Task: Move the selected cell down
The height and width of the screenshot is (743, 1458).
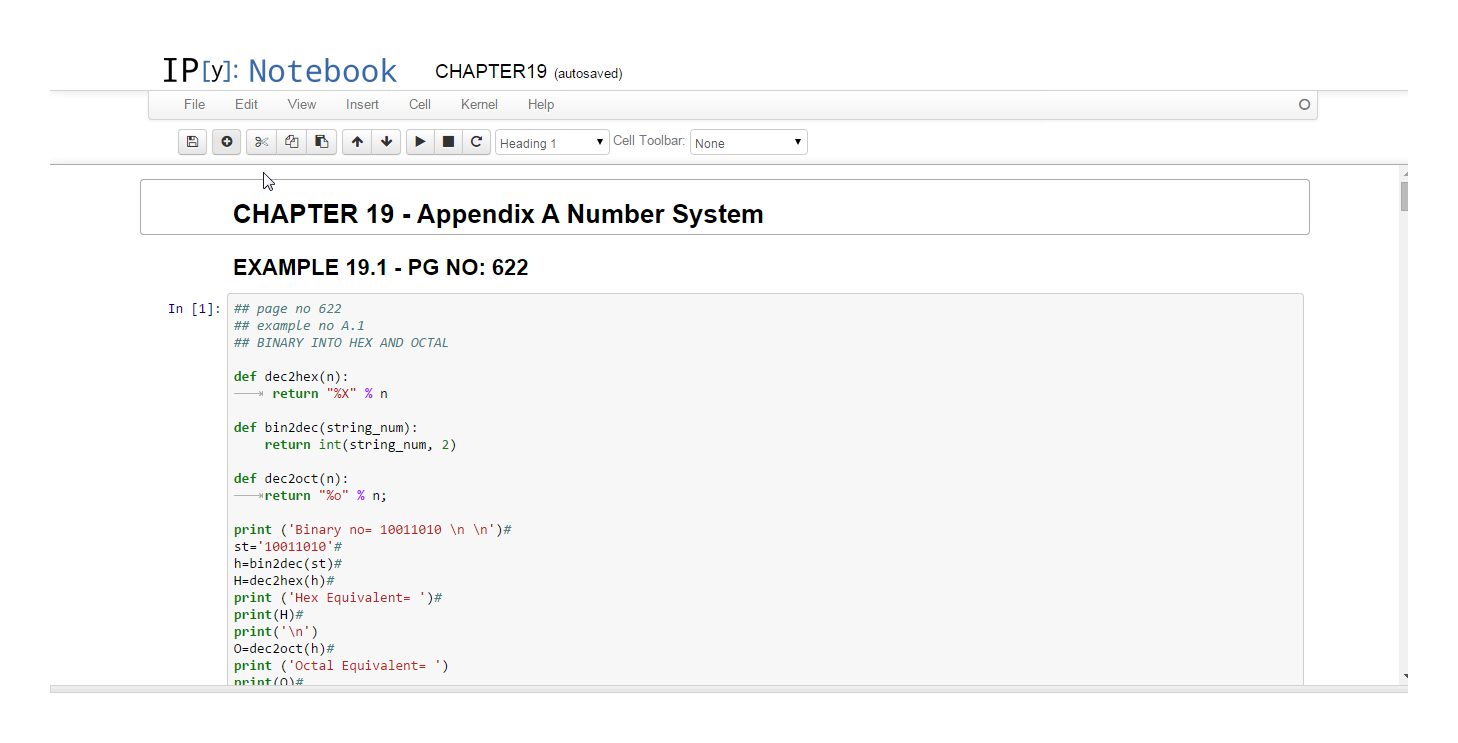Action: tap(386, 142)
